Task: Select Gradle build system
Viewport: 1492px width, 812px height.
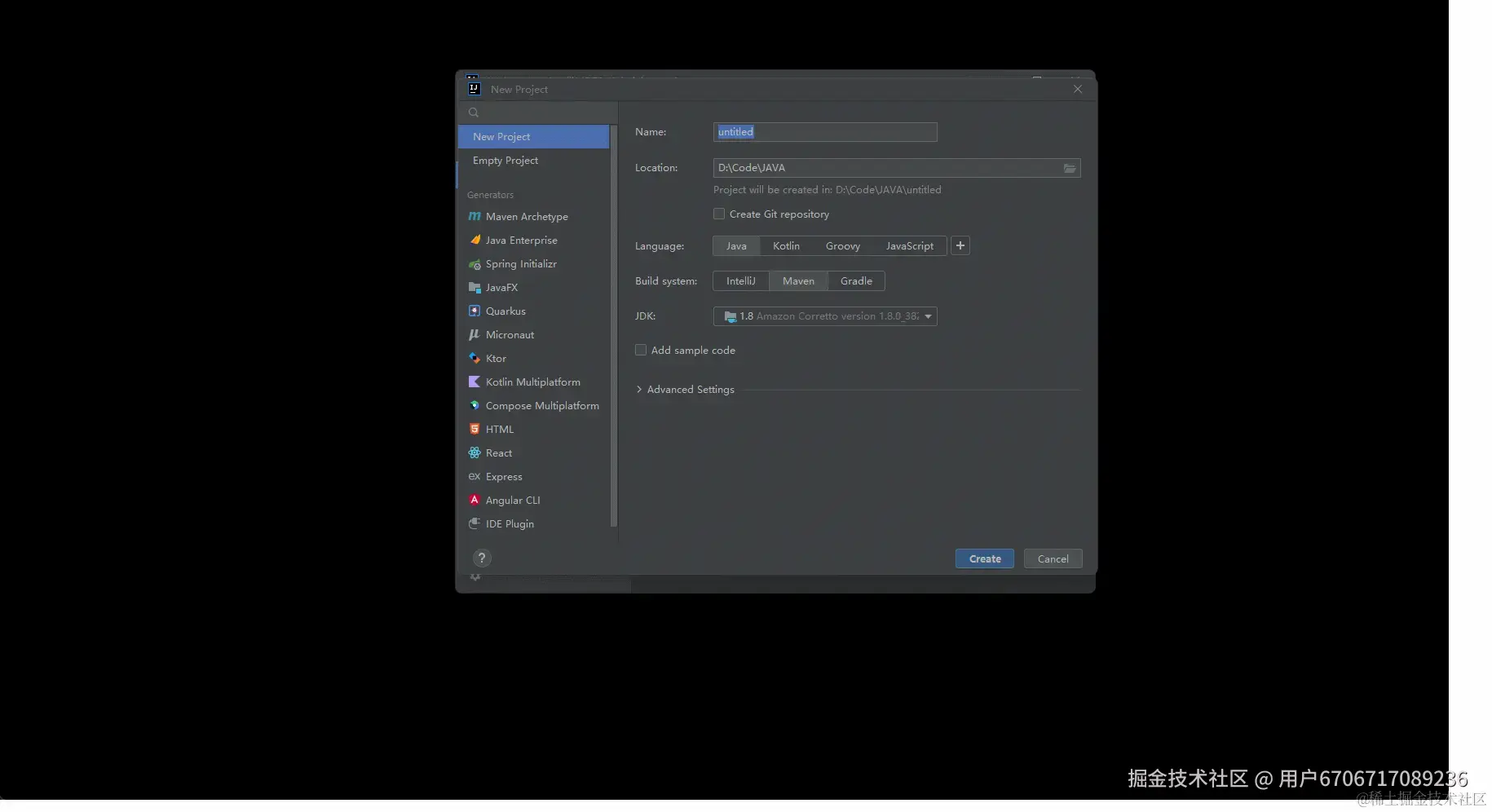Action: (x=856, y=280)
